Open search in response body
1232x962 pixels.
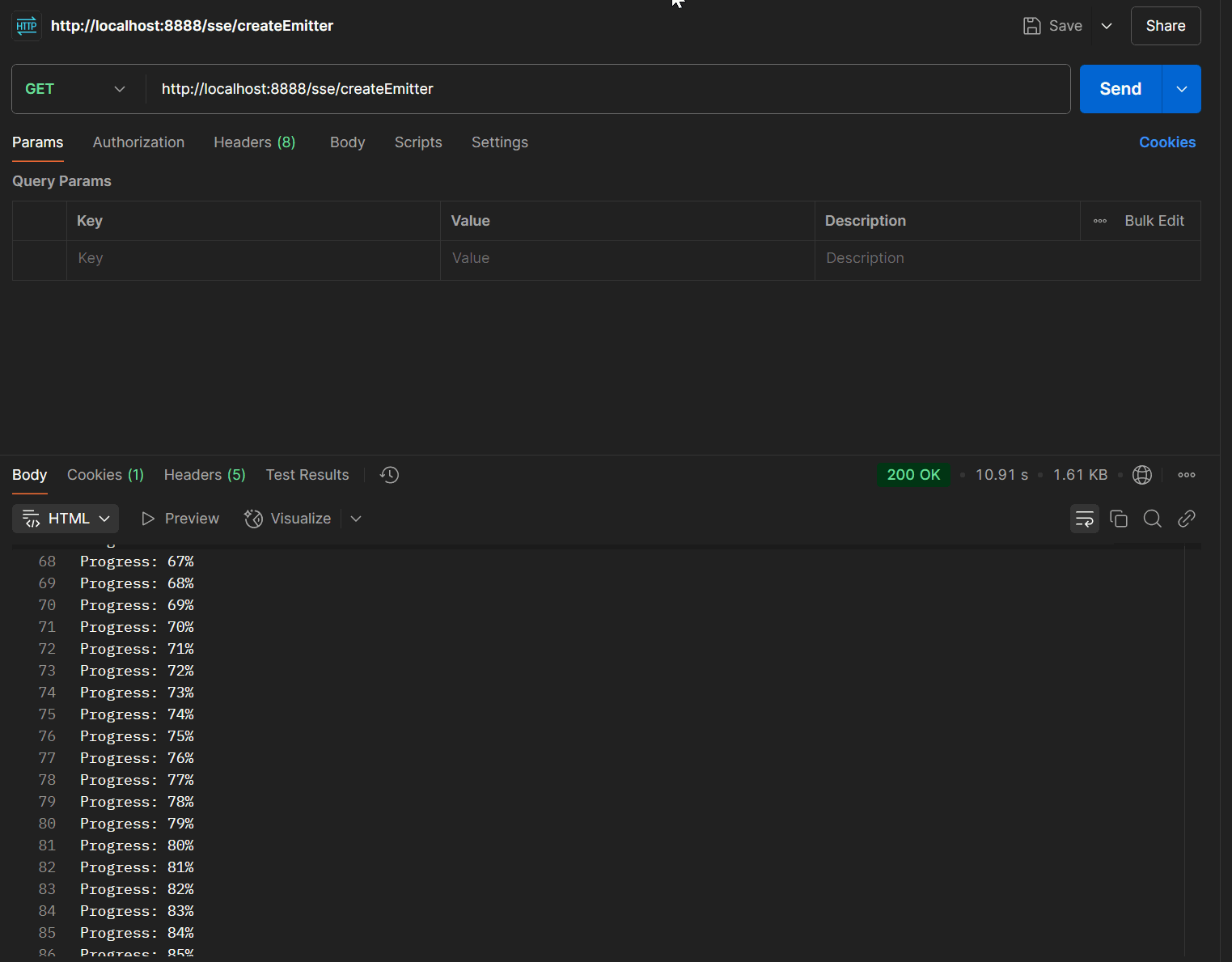(1152, 519)
